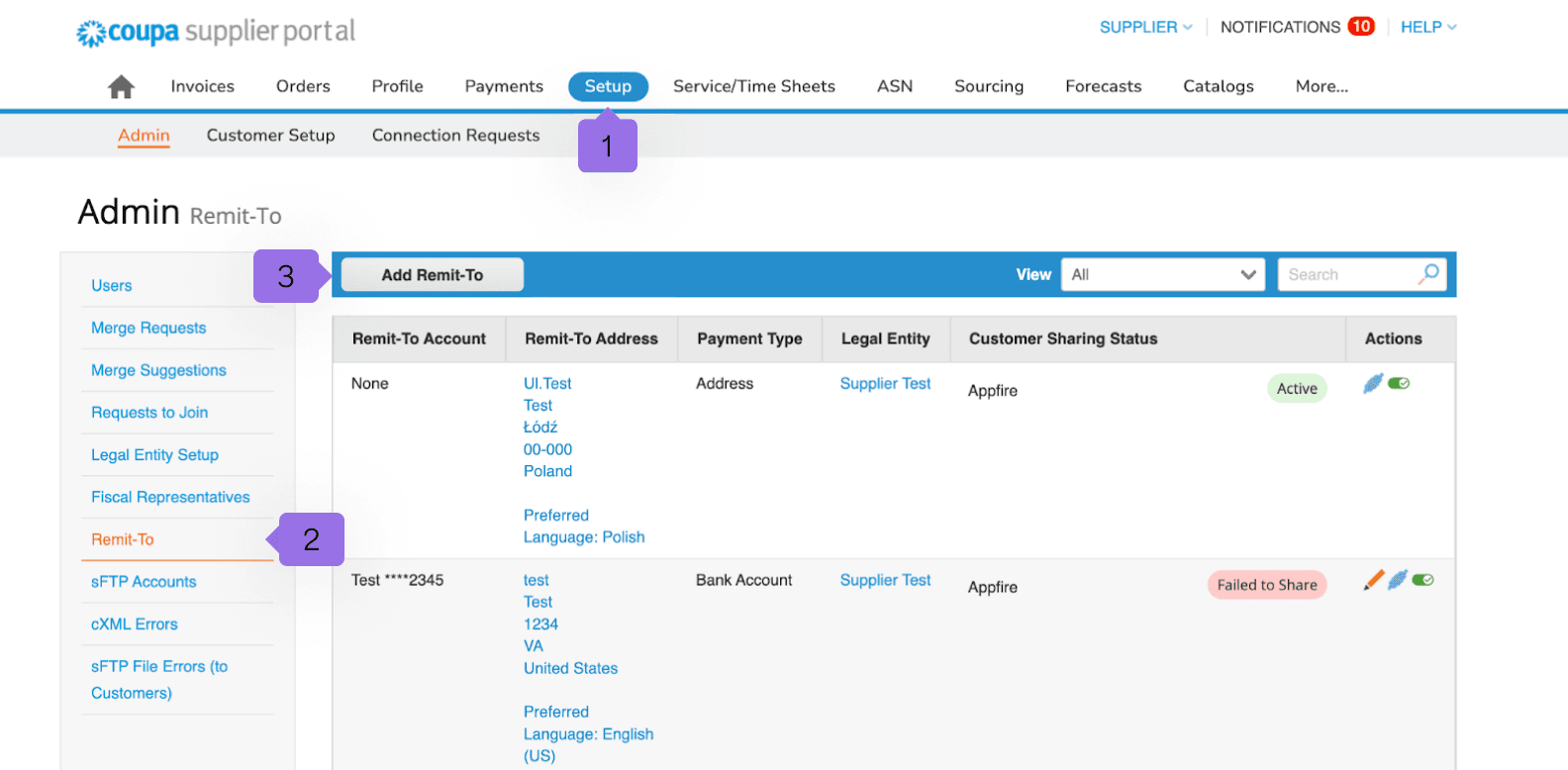Image resolution: width=1568 pixels, height=770 pixels.
Task: Click the Active status badge
Action: pyautogui.click(x=1297, y=388)
